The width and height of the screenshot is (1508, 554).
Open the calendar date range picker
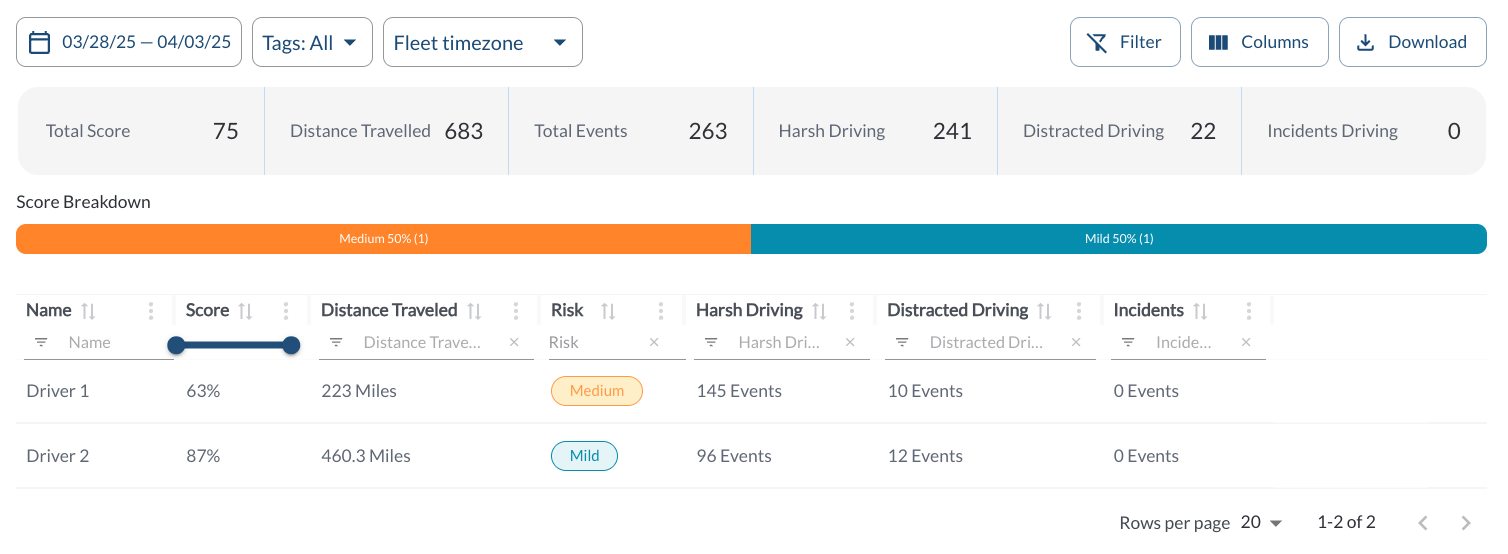click(129, 42)
